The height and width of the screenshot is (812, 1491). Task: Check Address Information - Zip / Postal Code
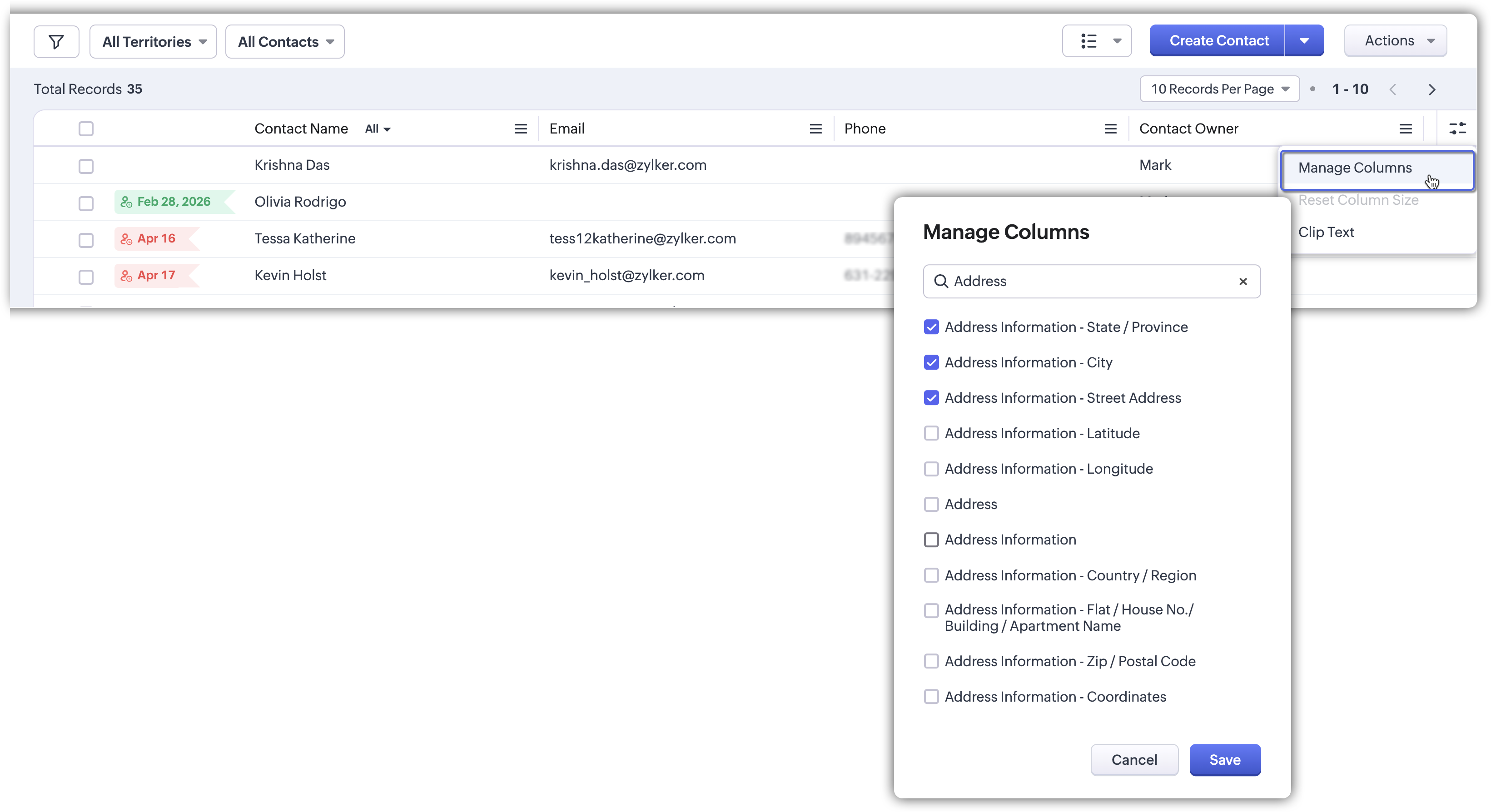pyautogui.click(x=931, y=662)
